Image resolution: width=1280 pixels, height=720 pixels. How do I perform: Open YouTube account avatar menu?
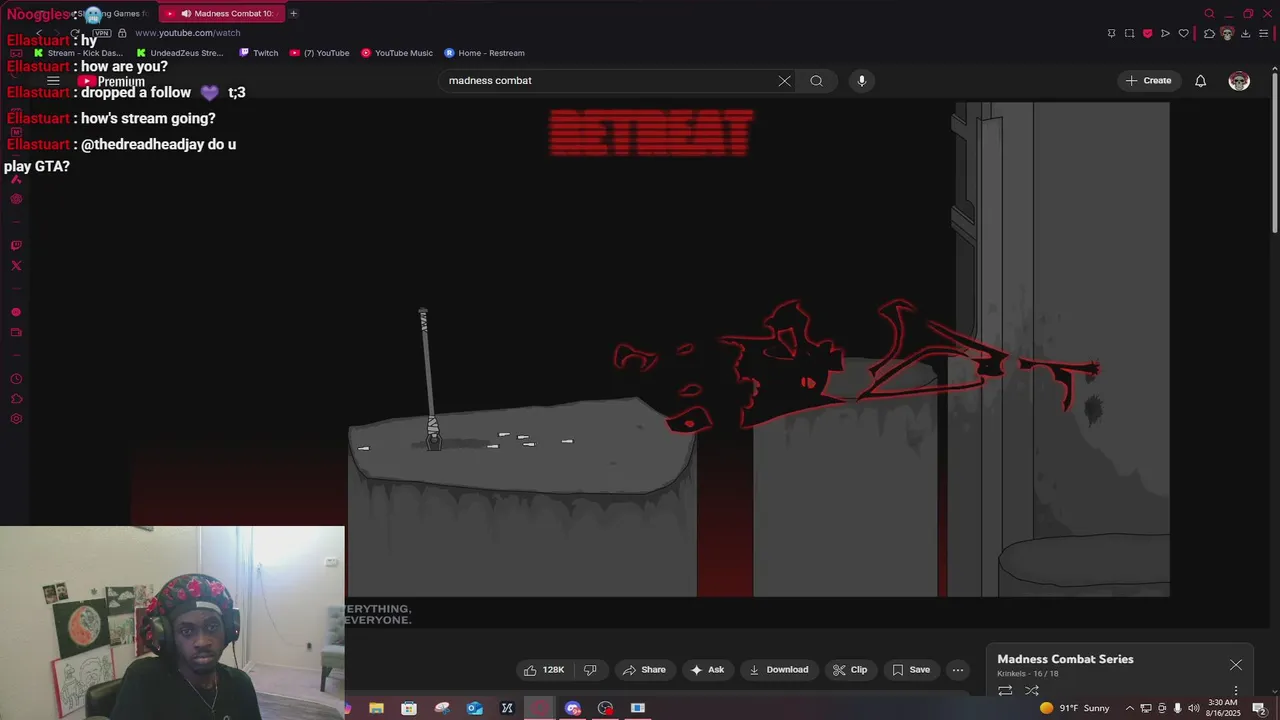point(1239,81)
